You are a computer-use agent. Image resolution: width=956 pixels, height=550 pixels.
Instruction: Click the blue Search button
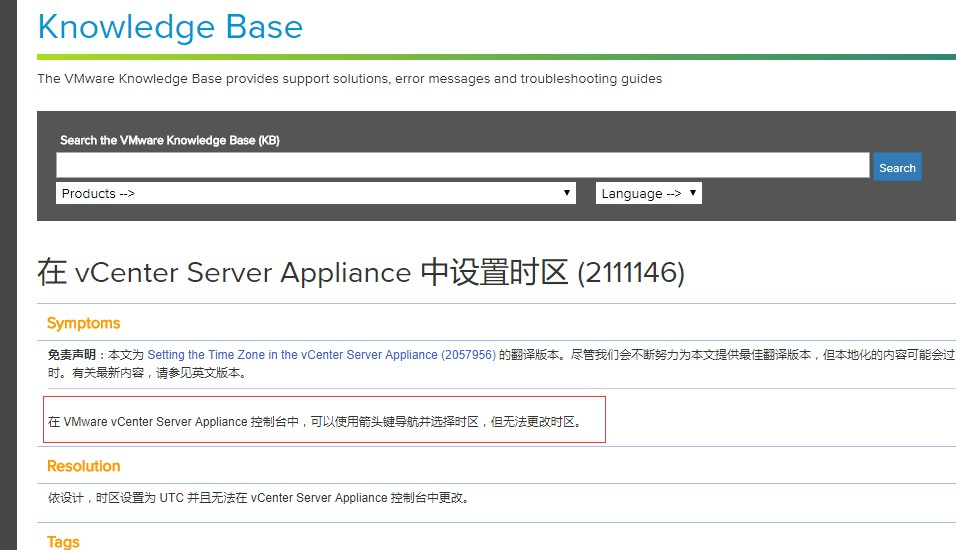coord(897,167)
